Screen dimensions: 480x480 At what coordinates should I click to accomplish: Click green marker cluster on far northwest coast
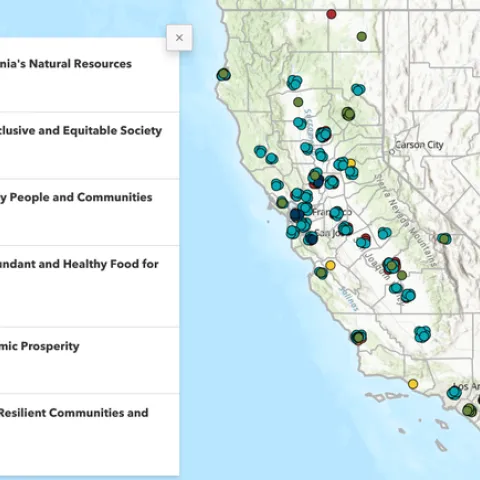tap(223, 74)
